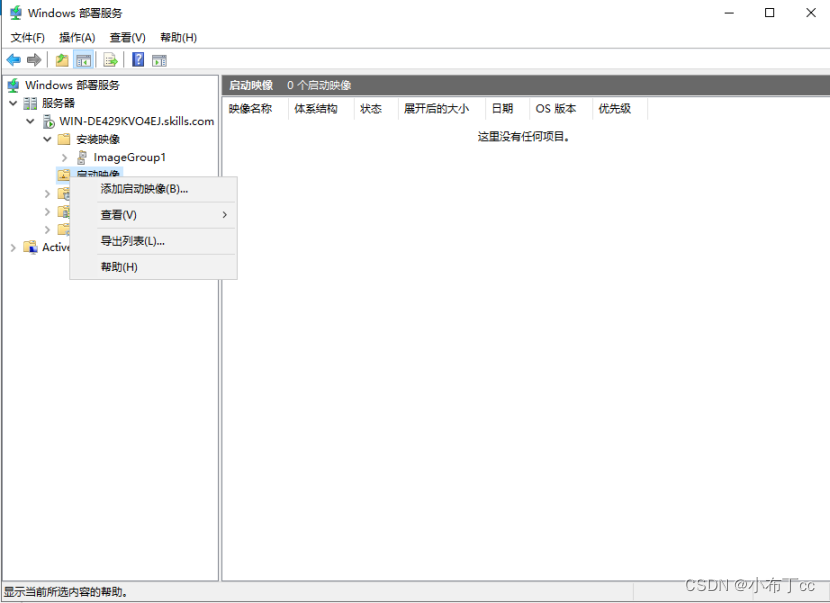This screenshot has height=603, width=830.
Task: Open the 操作(A) menu
Action: click(77, 38)
